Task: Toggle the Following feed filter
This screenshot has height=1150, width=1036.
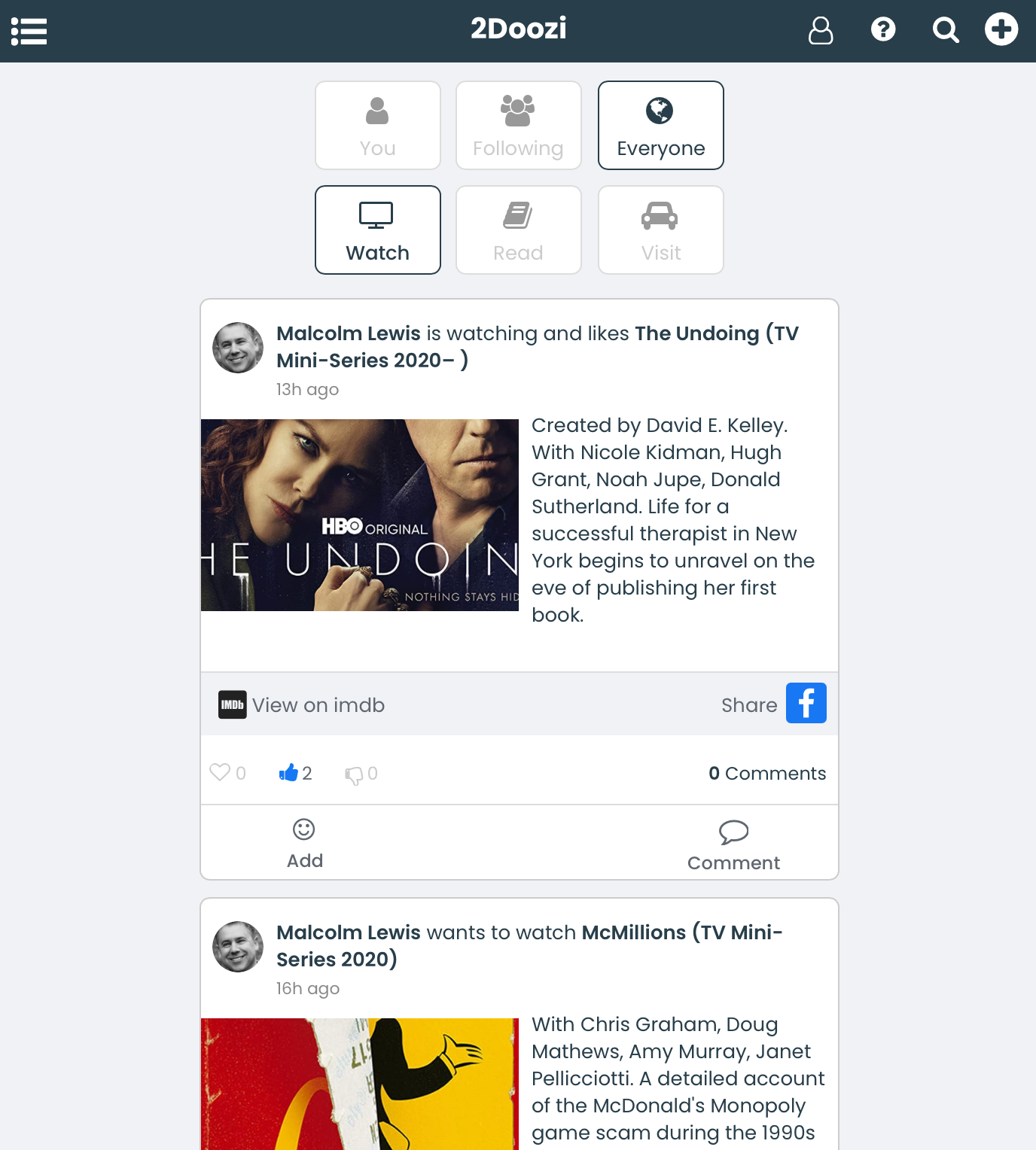Action: tap(519, 126)
